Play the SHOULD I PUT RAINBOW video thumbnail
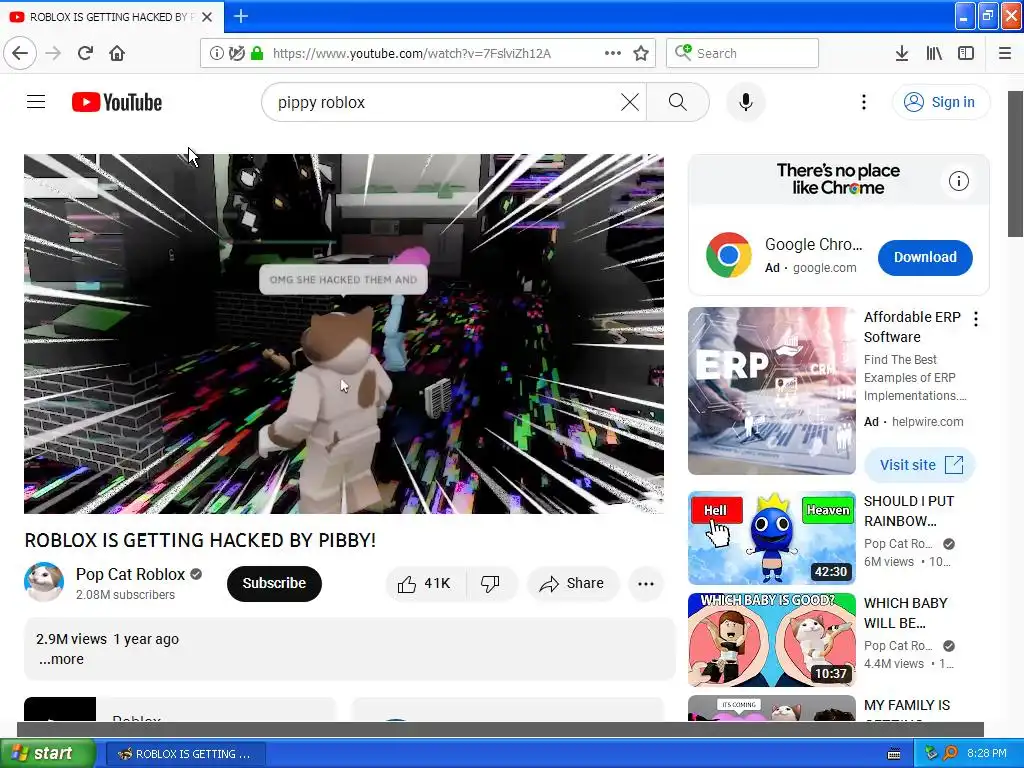The image size is (1024, 768). (x=771, y=537)
